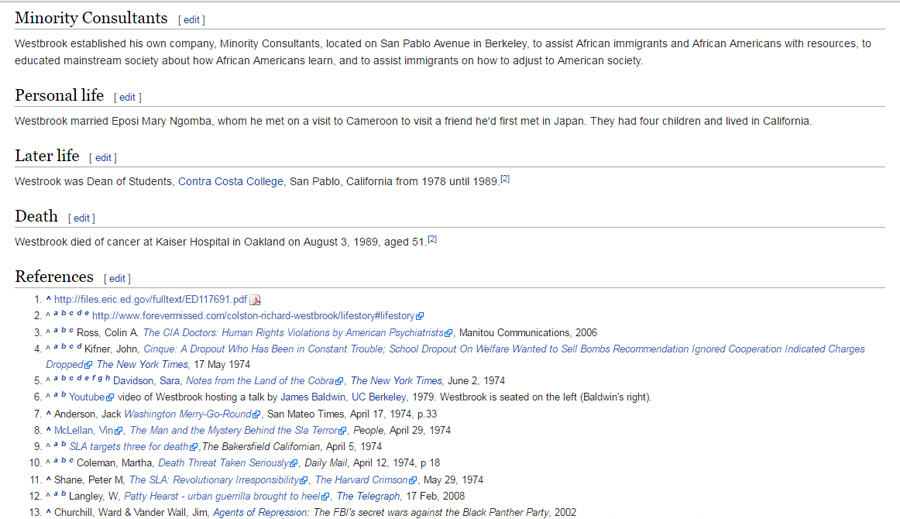Click the caret back-link for the Anderson reference

pos(48,412)
